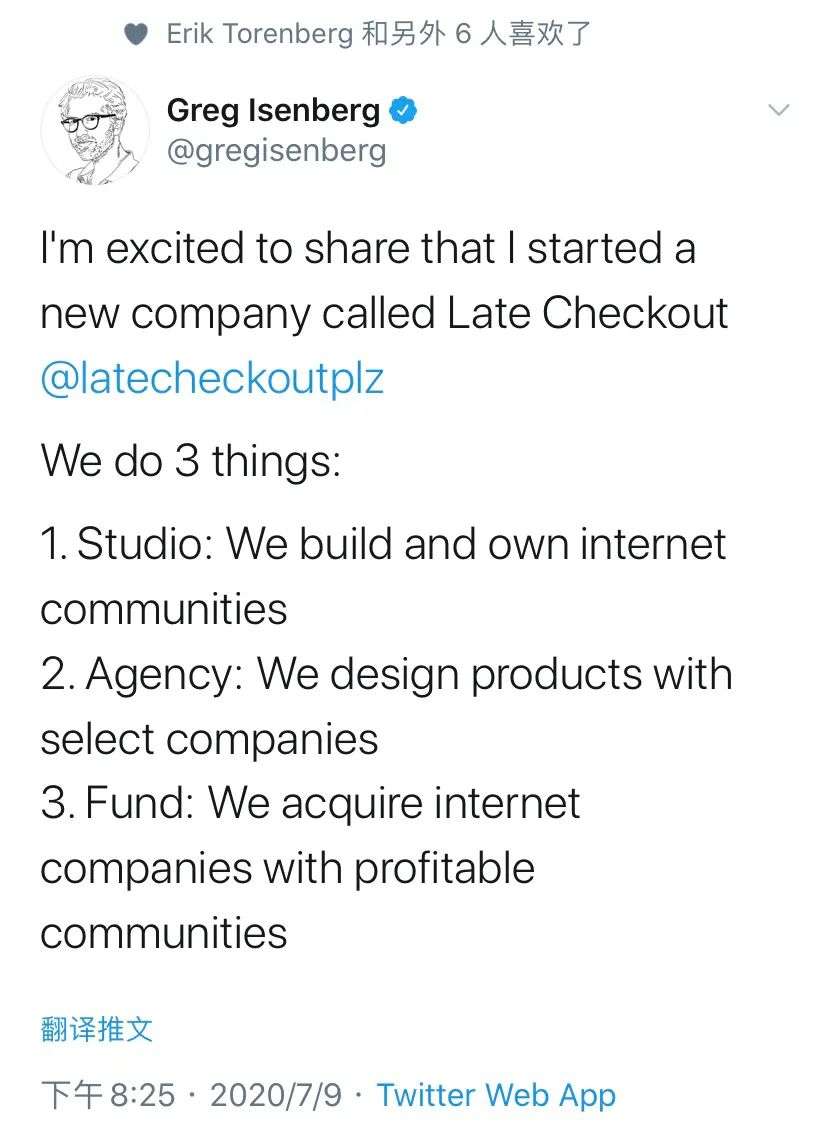
Task: Open the @gregisenberg handle
Action: click(x=276, y=152)
